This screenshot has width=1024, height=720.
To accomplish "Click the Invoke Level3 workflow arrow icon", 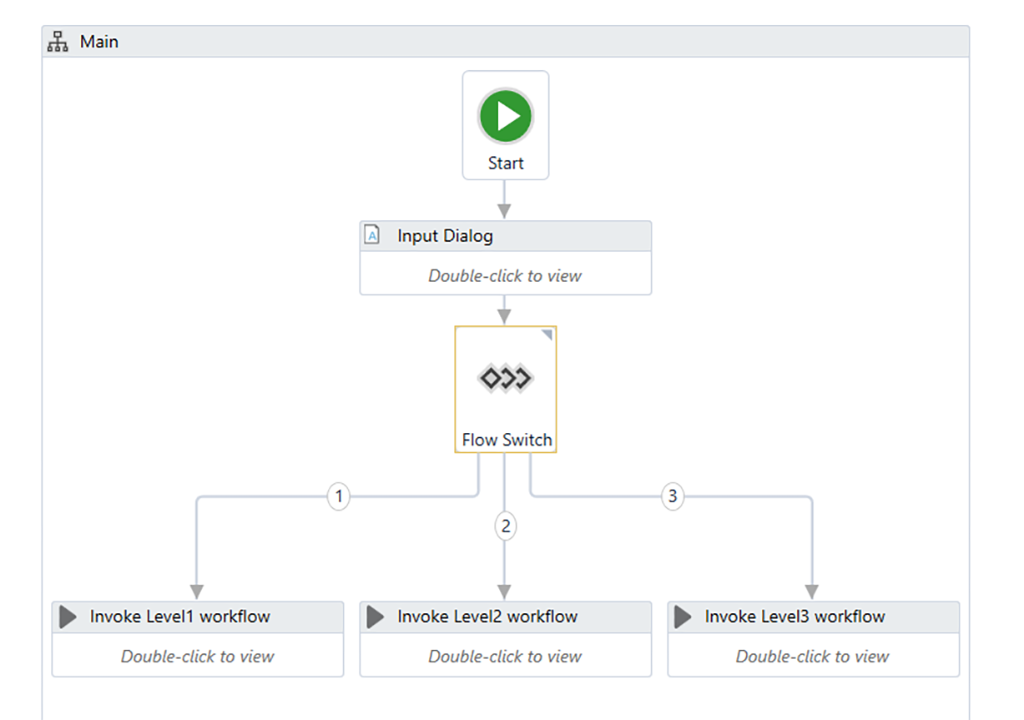I will (683, 617).
